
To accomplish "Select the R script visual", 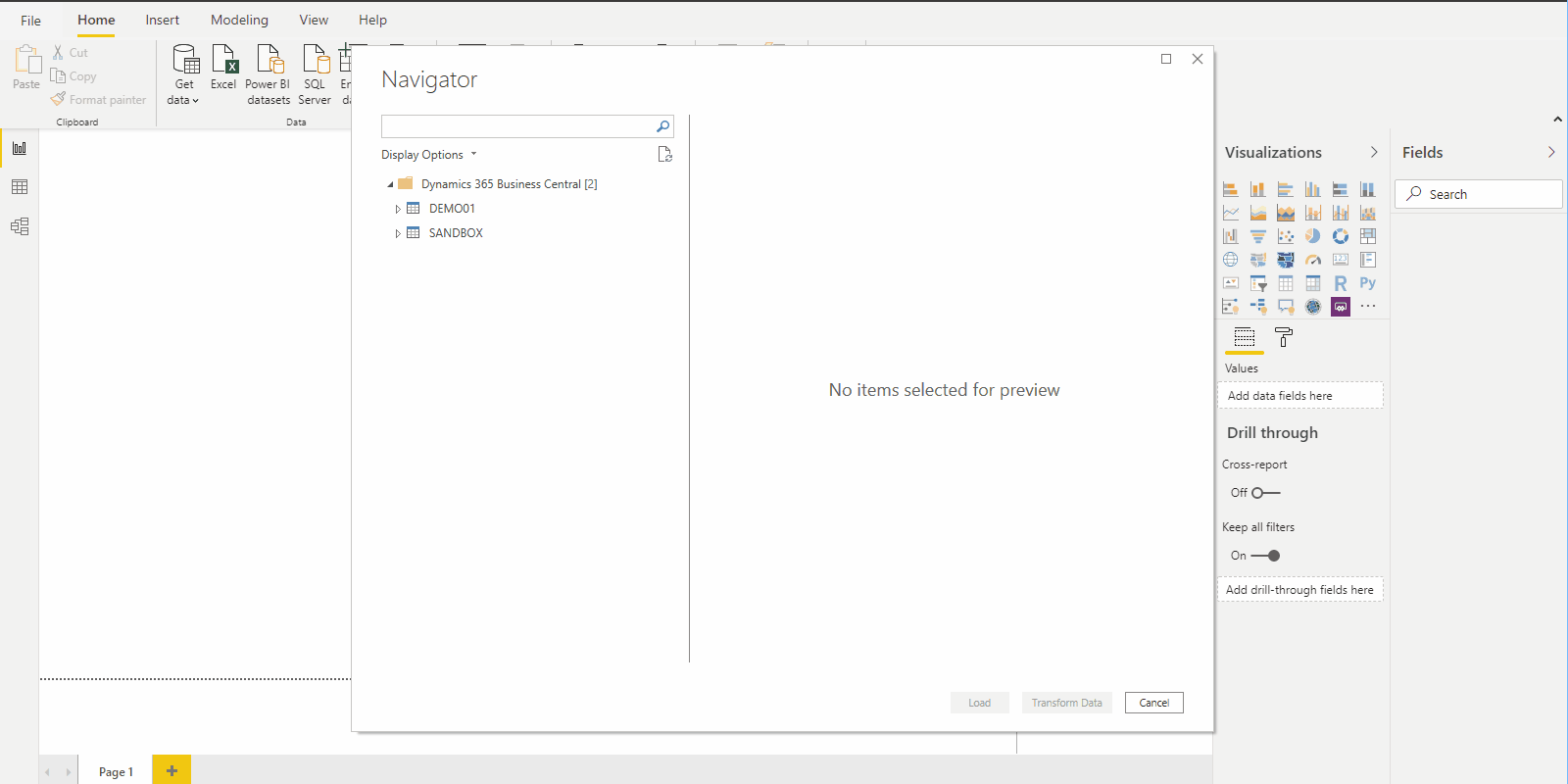I will coord(1341,283).
